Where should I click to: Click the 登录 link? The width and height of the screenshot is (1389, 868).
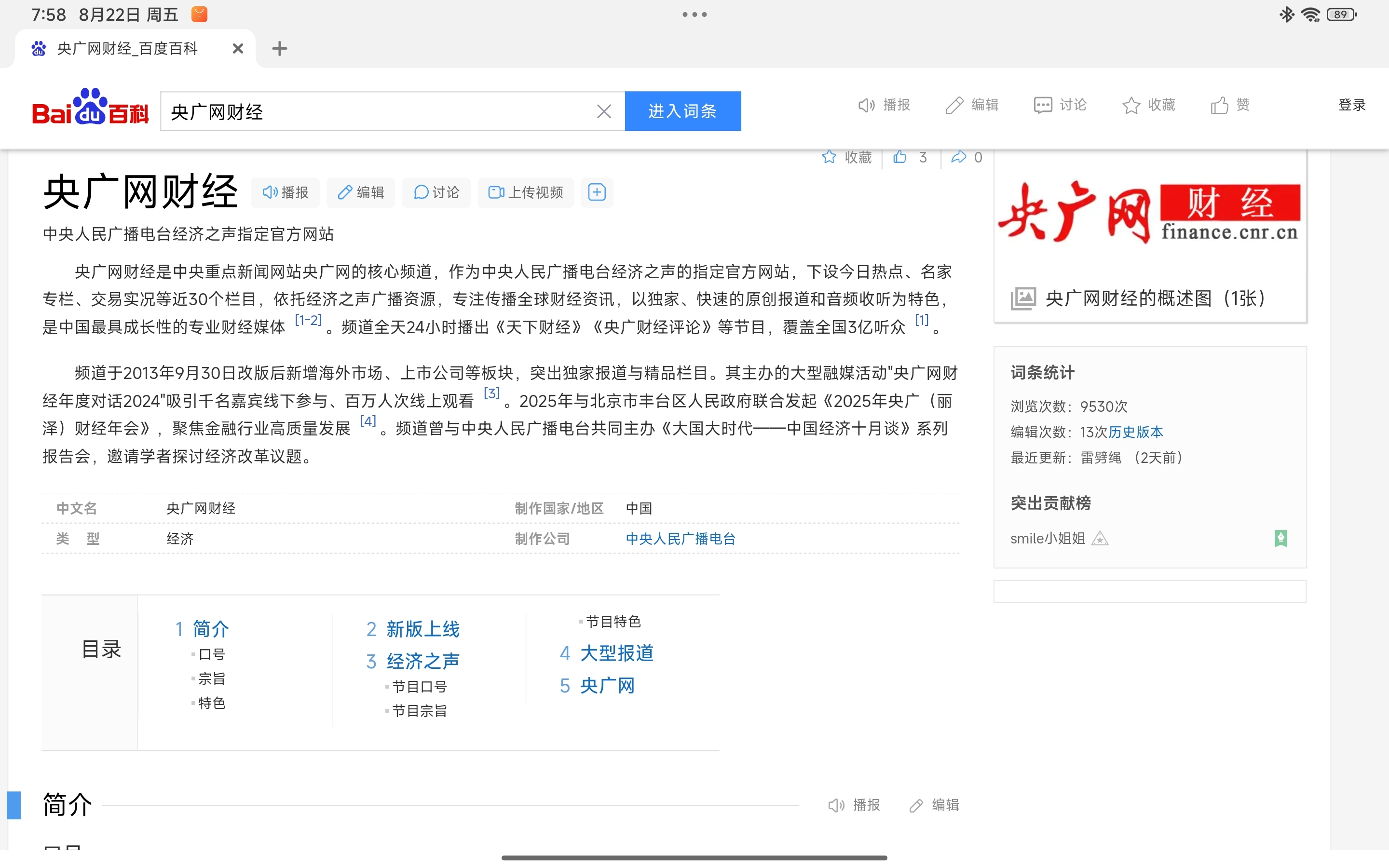click(x=1352, y=105)
